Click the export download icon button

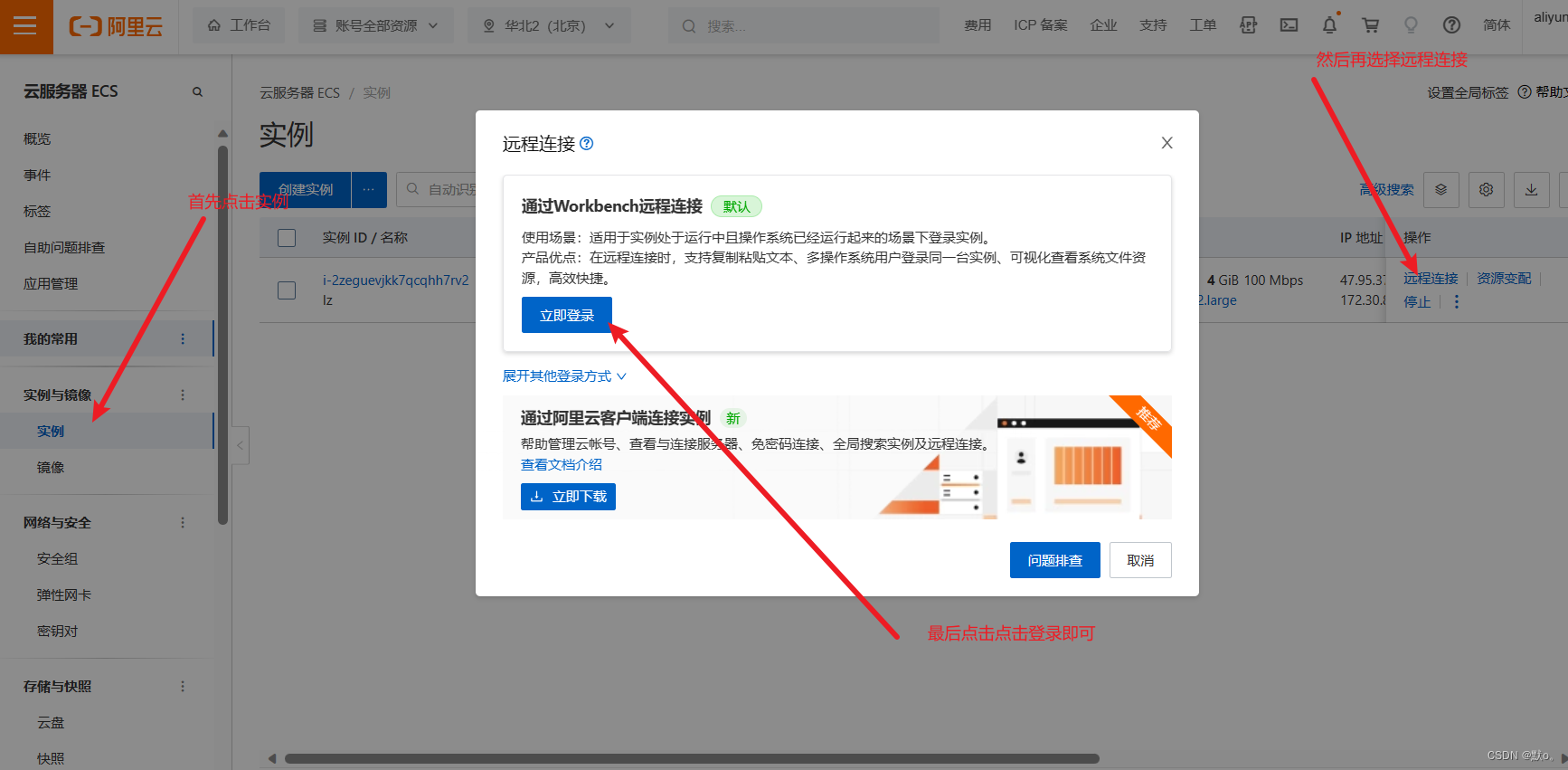point(1532,190)
